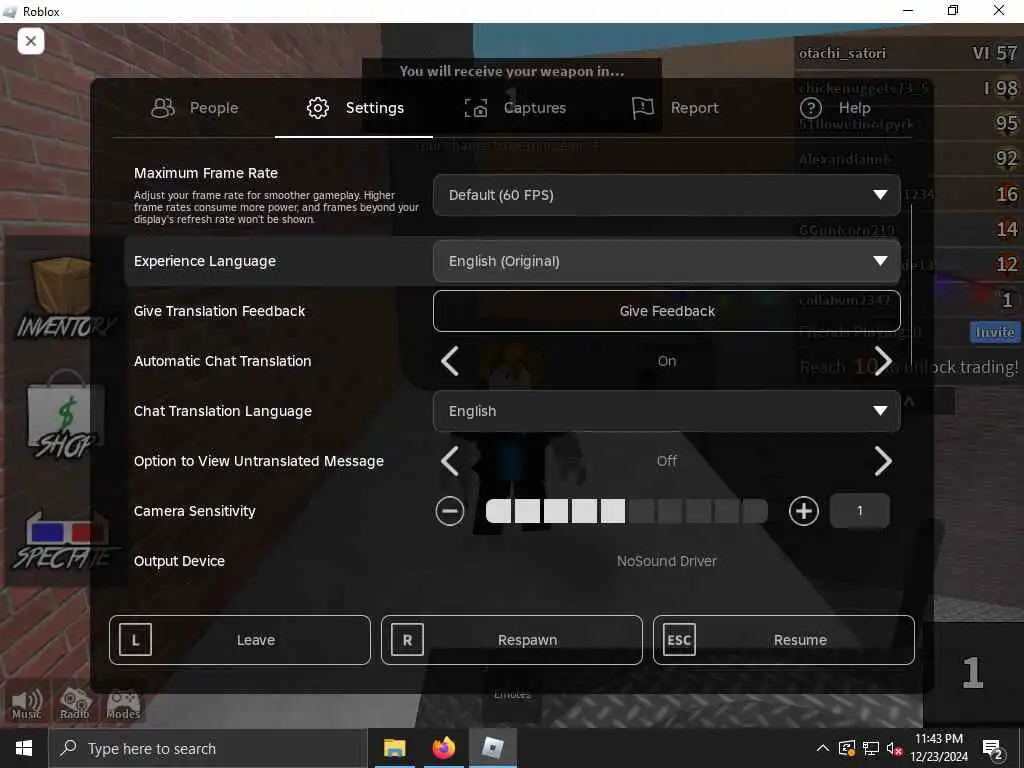Open the Chat Translation Language dropdown
Screen dimensions: 1024x768
(667, 411)
